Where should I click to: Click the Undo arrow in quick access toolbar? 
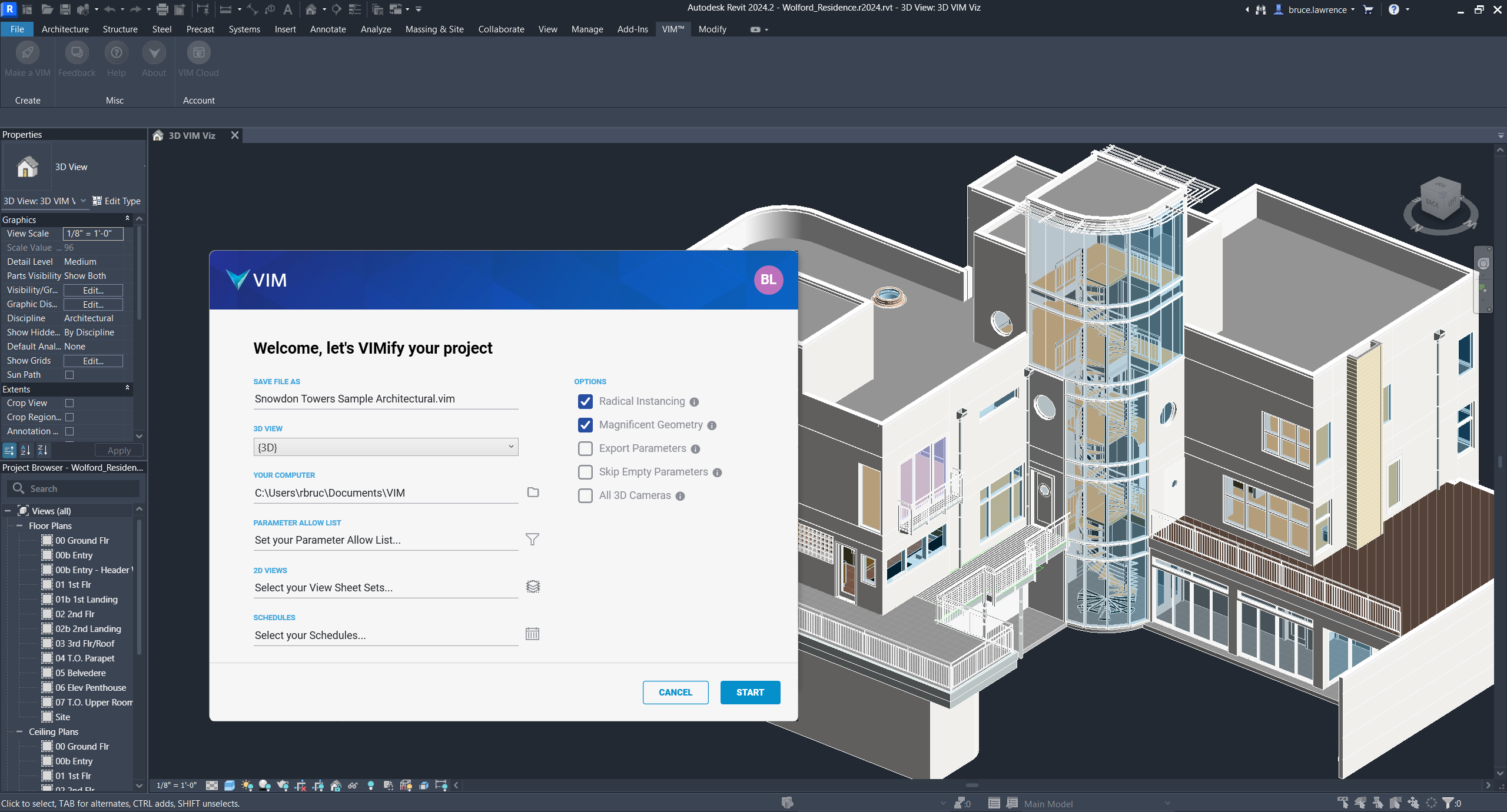[109, 9]
